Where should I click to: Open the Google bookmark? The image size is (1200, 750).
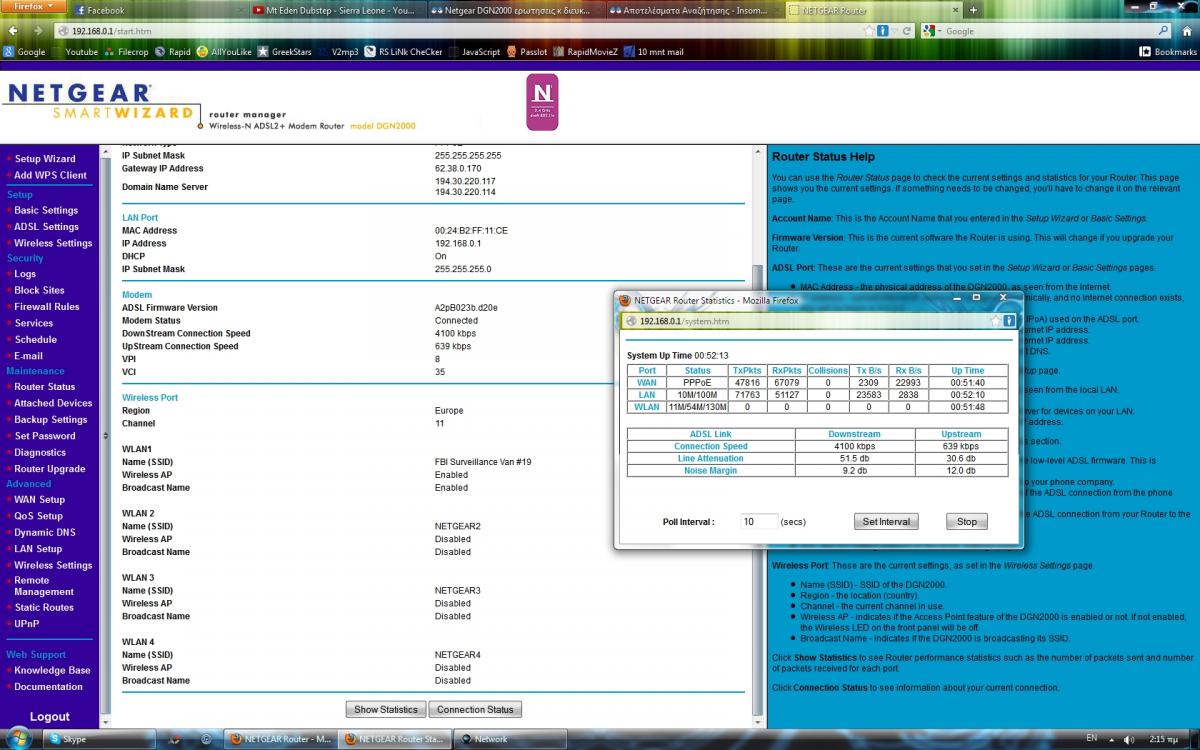[x=25, y=51]
